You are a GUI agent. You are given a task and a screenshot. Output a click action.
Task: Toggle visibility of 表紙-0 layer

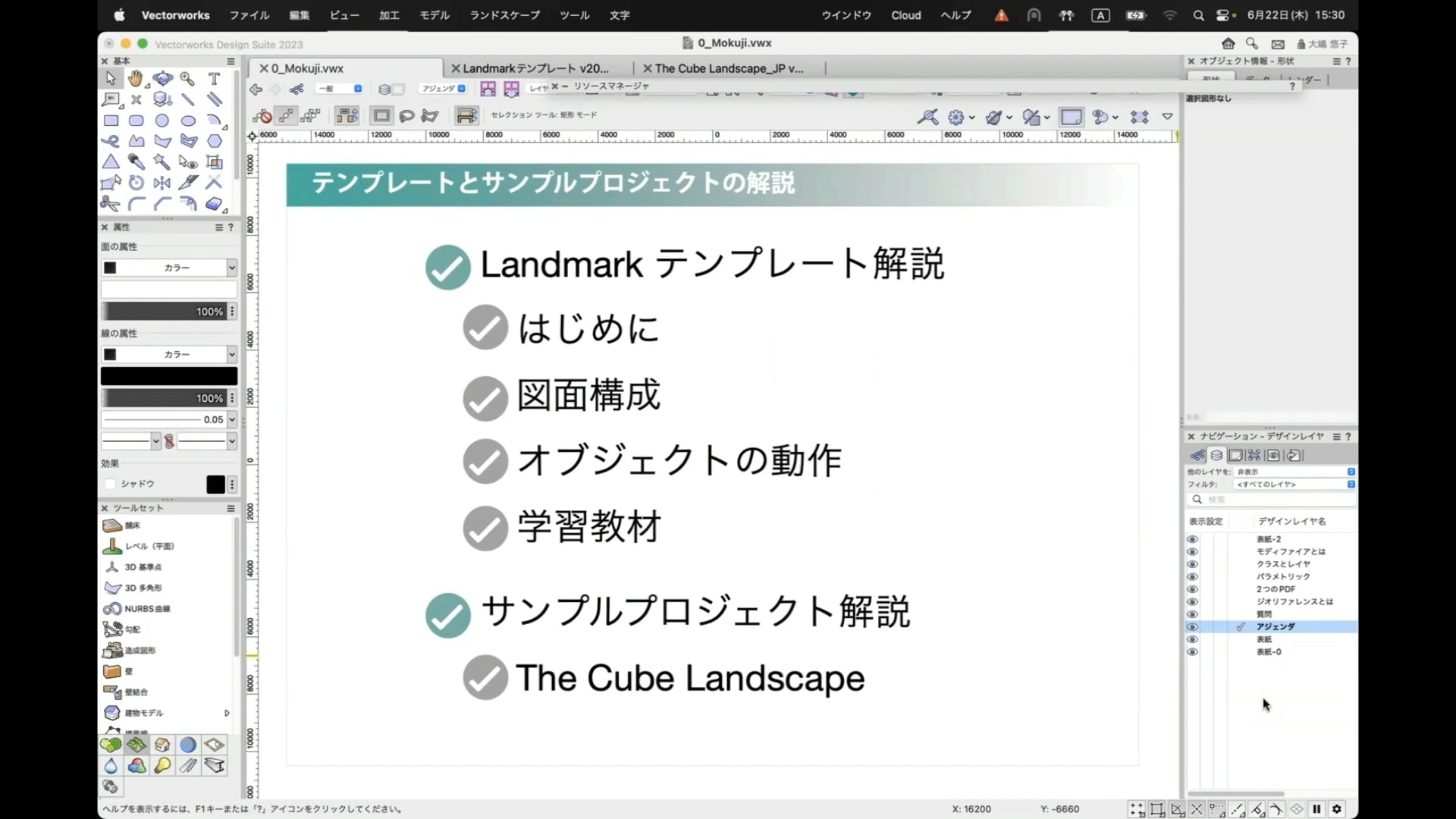(1192, 652)
